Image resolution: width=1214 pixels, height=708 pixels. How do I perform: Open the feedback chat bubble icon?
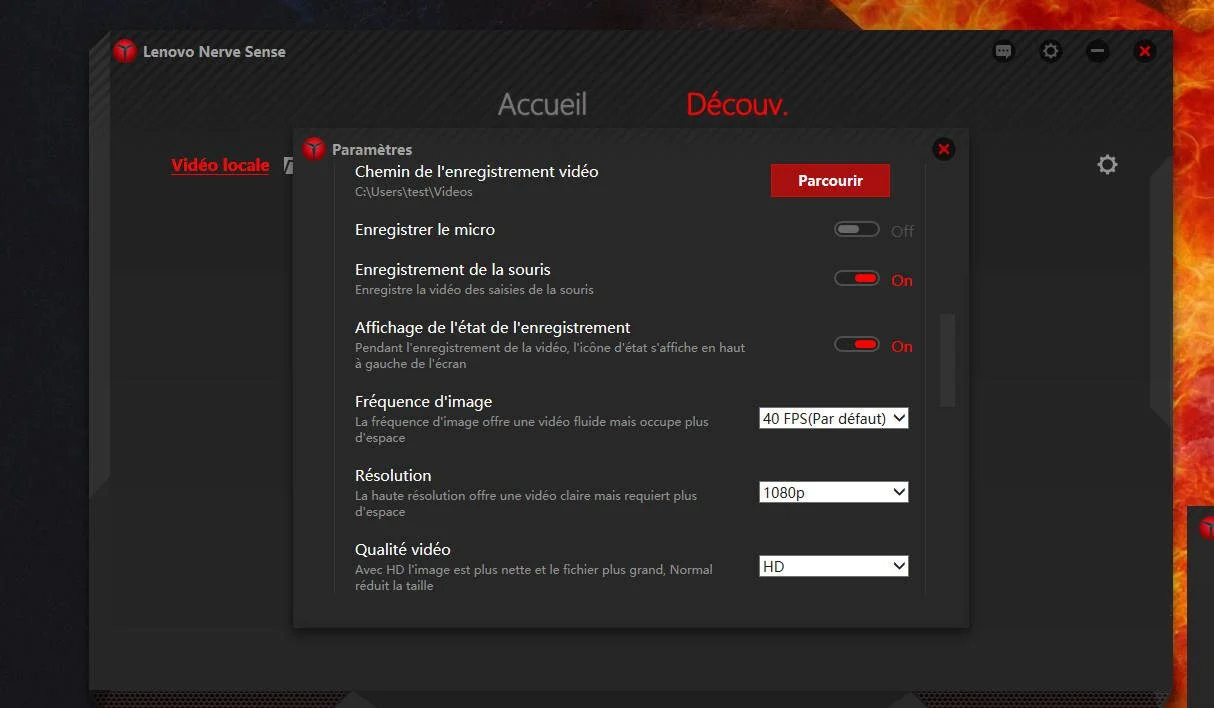pos(1002,51)
